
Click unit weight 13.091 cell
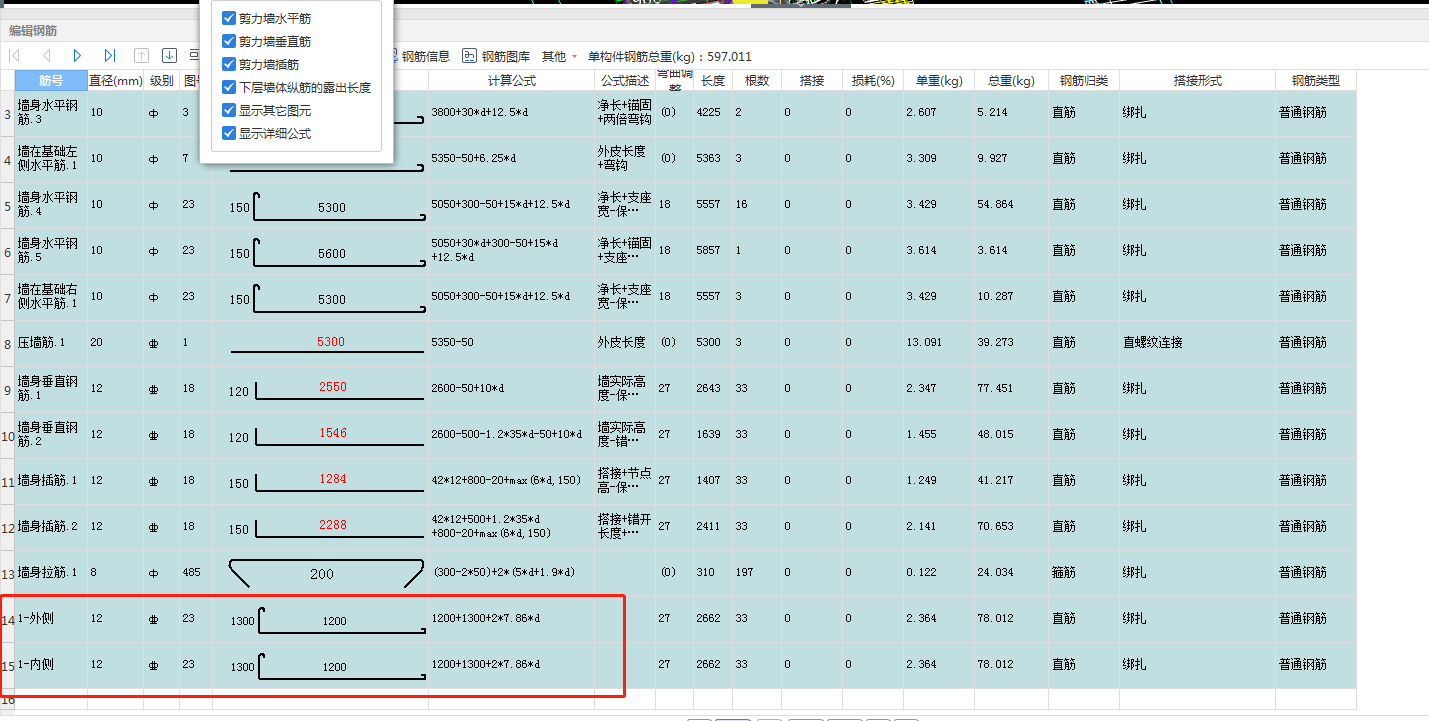(938, 344)
